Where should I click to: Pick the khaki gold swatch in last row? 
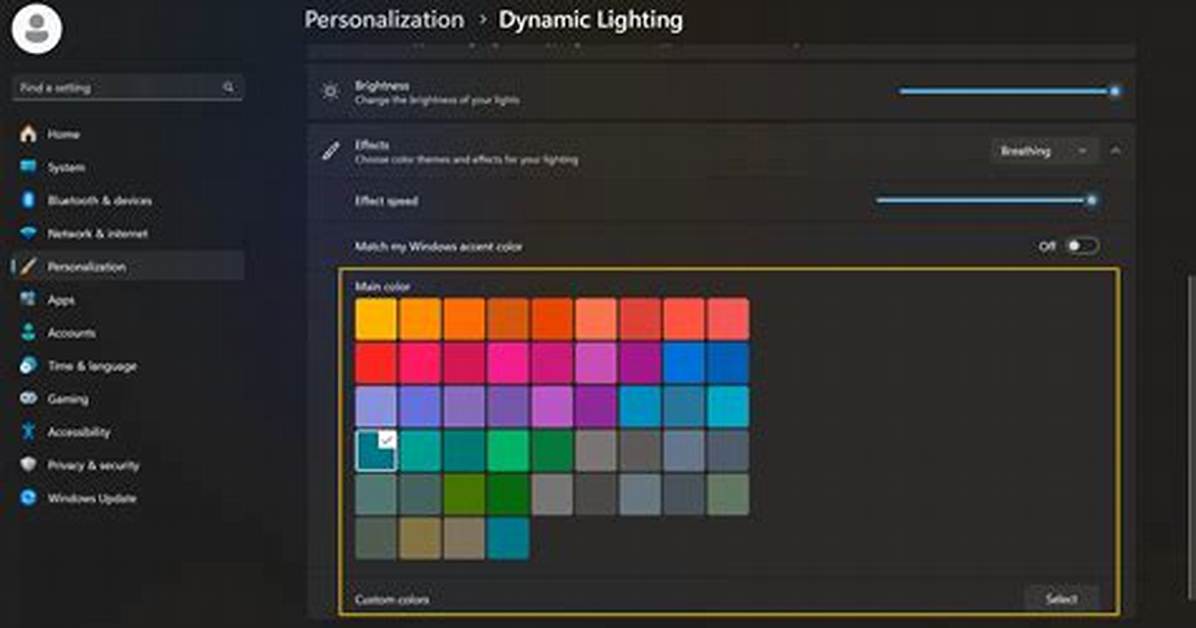[420, 539]
